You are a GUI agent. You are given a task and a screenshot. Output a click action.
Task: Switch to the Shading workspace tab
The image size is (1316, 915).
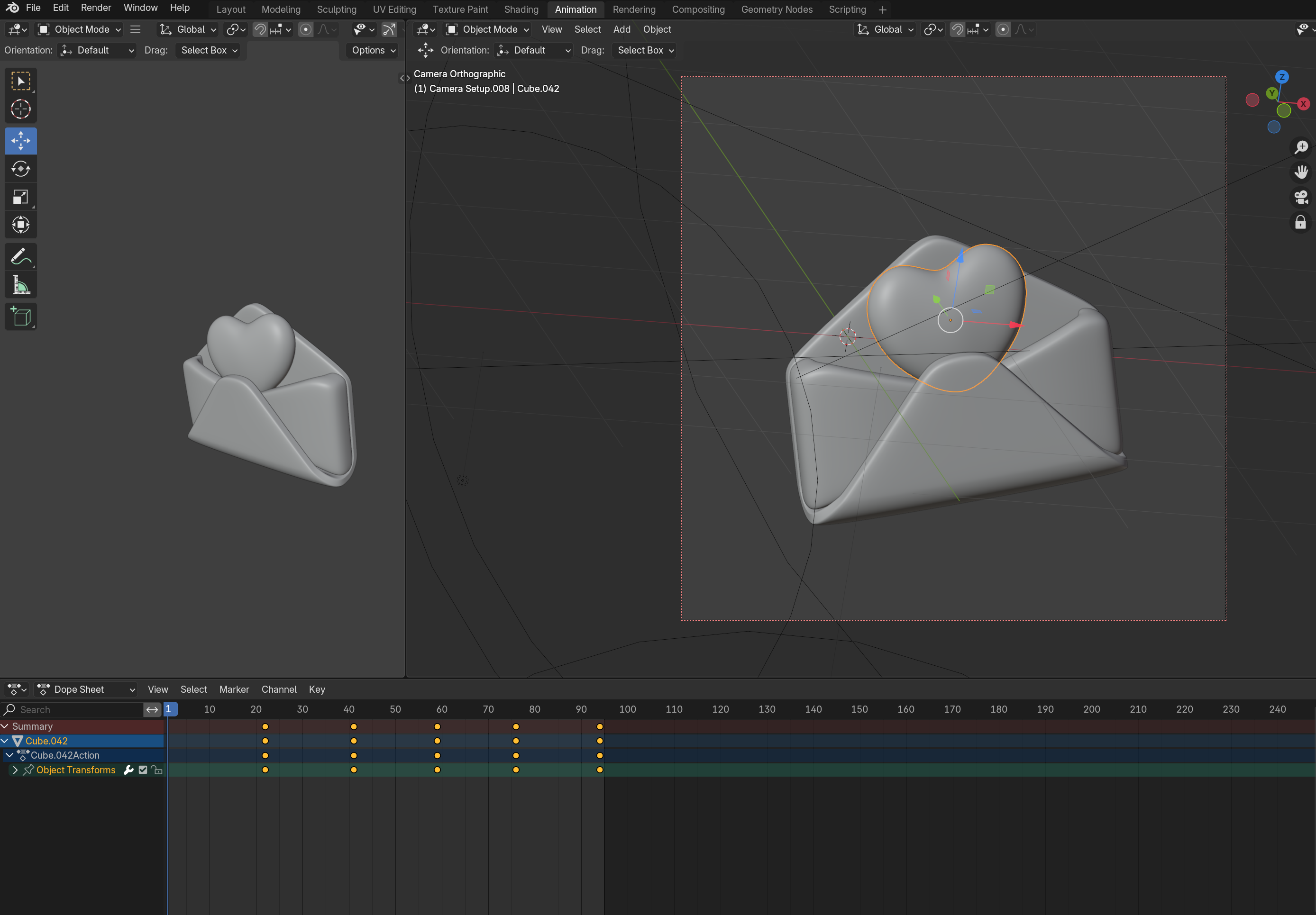pyautogui.click(x=521, y=9)
